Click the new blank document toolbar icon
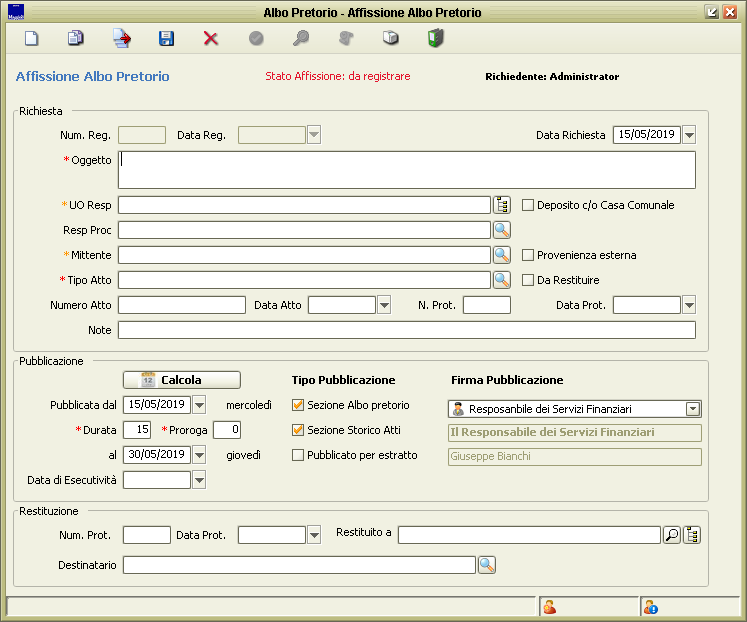747x622 pixels. click(32, 39)
